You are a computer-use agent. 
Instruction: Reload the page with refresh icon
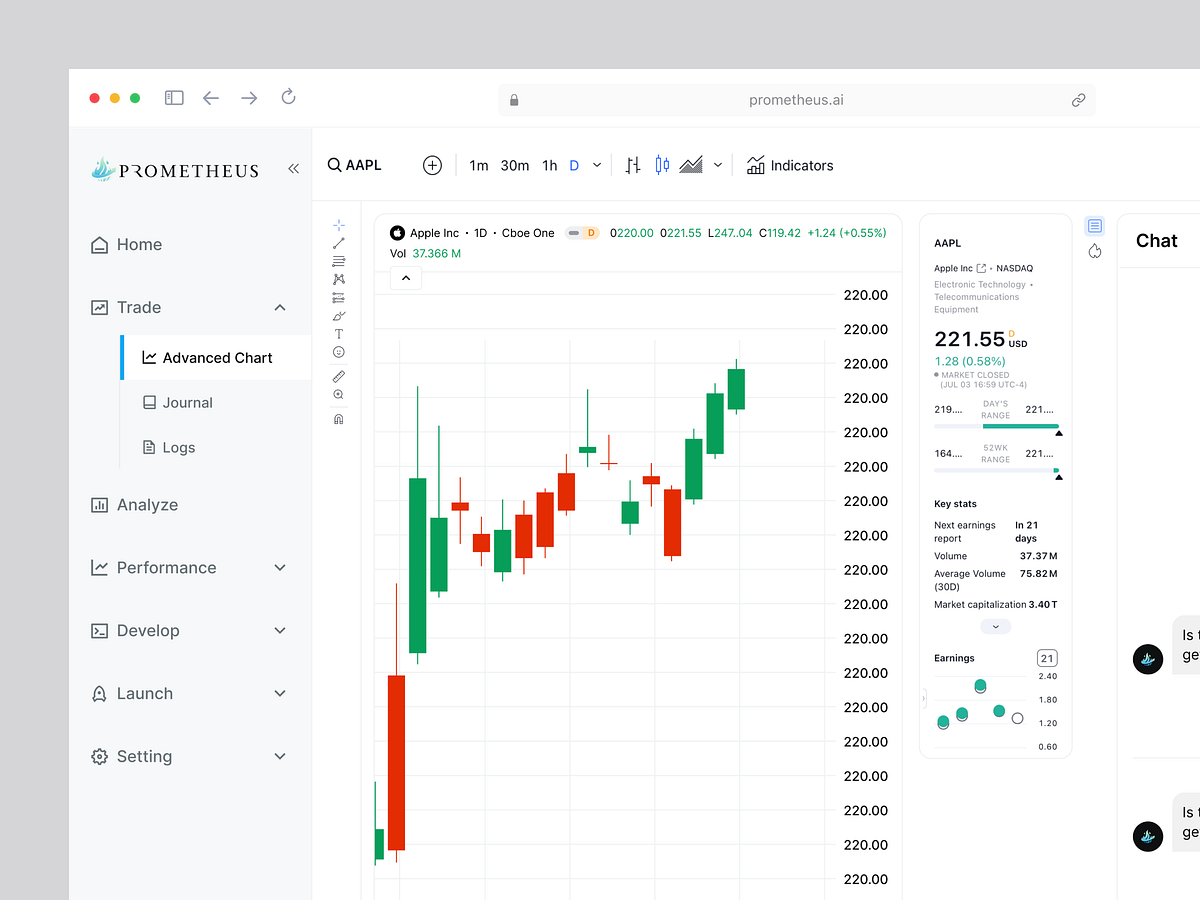[288, 97]
